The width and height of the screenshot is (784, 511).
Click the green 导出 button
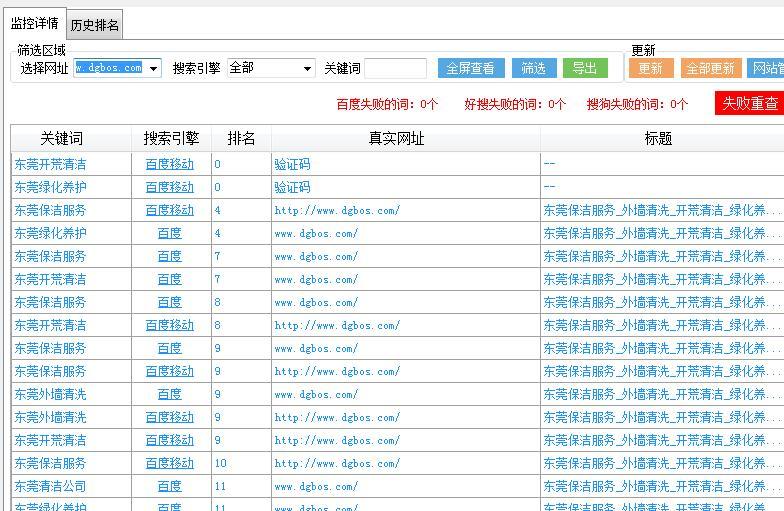(x=585, y=68)
